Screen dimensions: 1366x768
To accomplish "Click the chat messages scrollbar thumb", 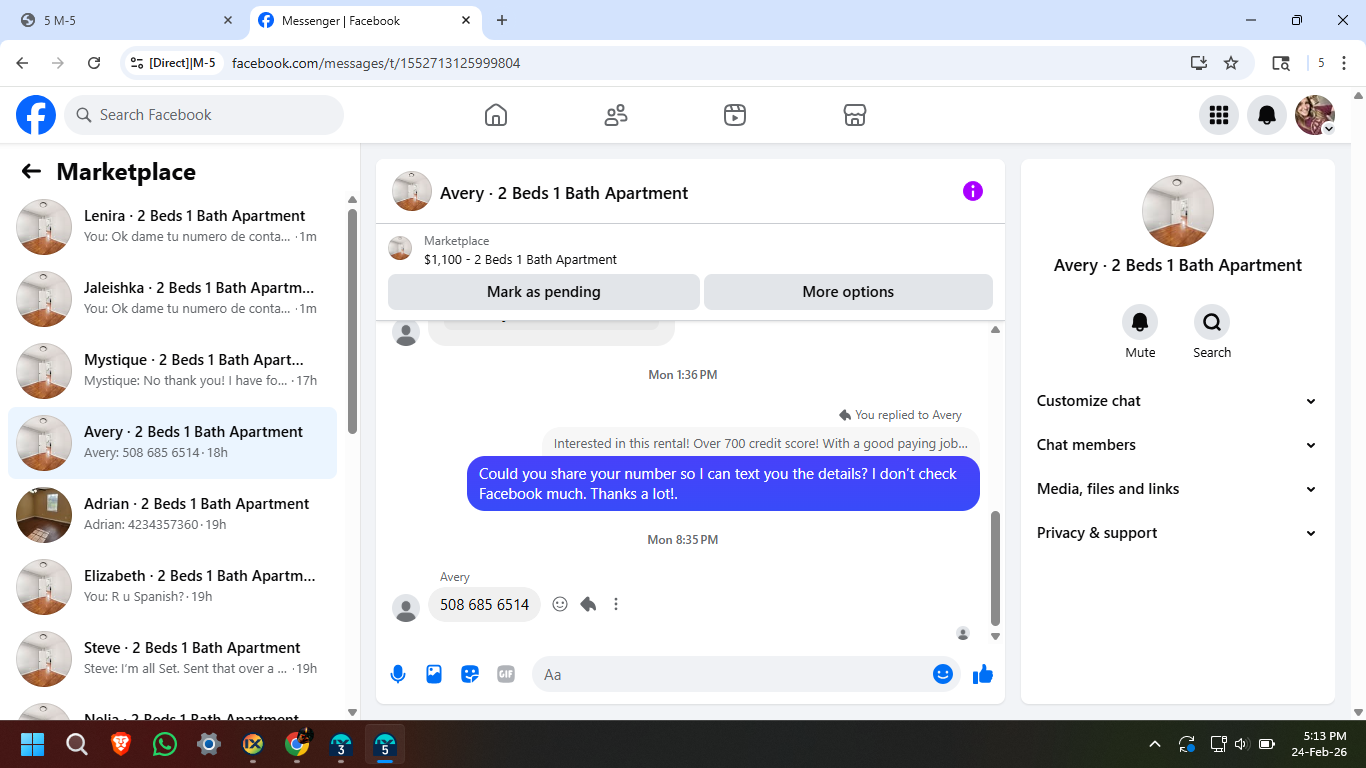I will point(995,568).
